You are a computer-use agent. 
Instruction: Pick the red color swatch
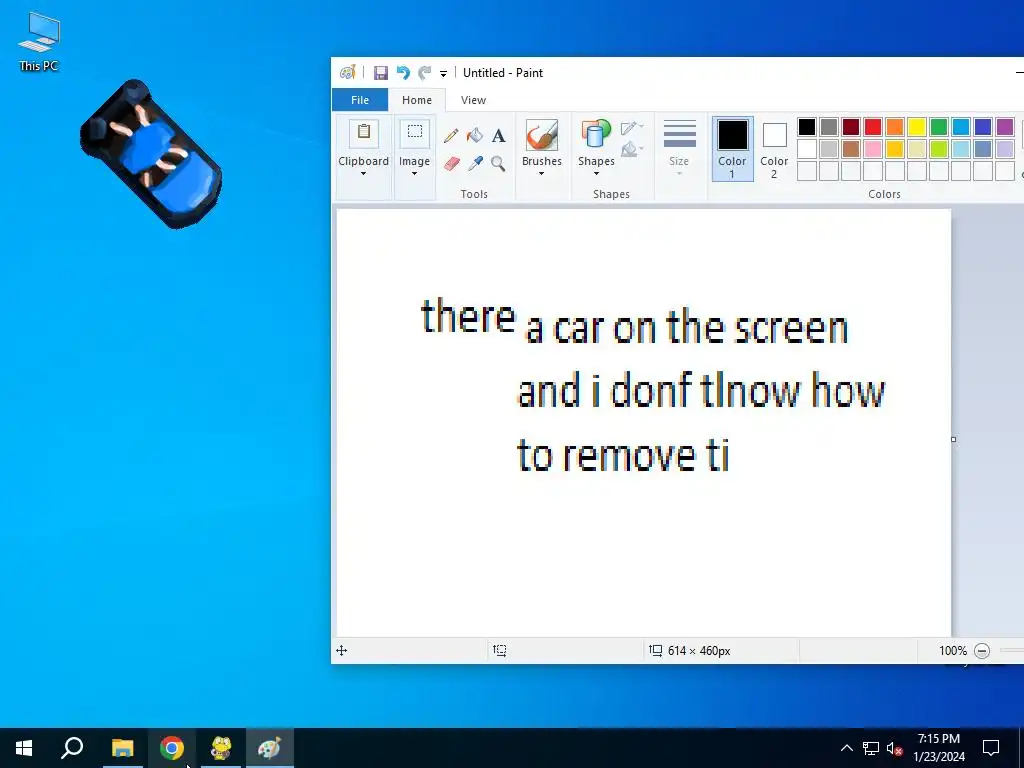[872, 127]
